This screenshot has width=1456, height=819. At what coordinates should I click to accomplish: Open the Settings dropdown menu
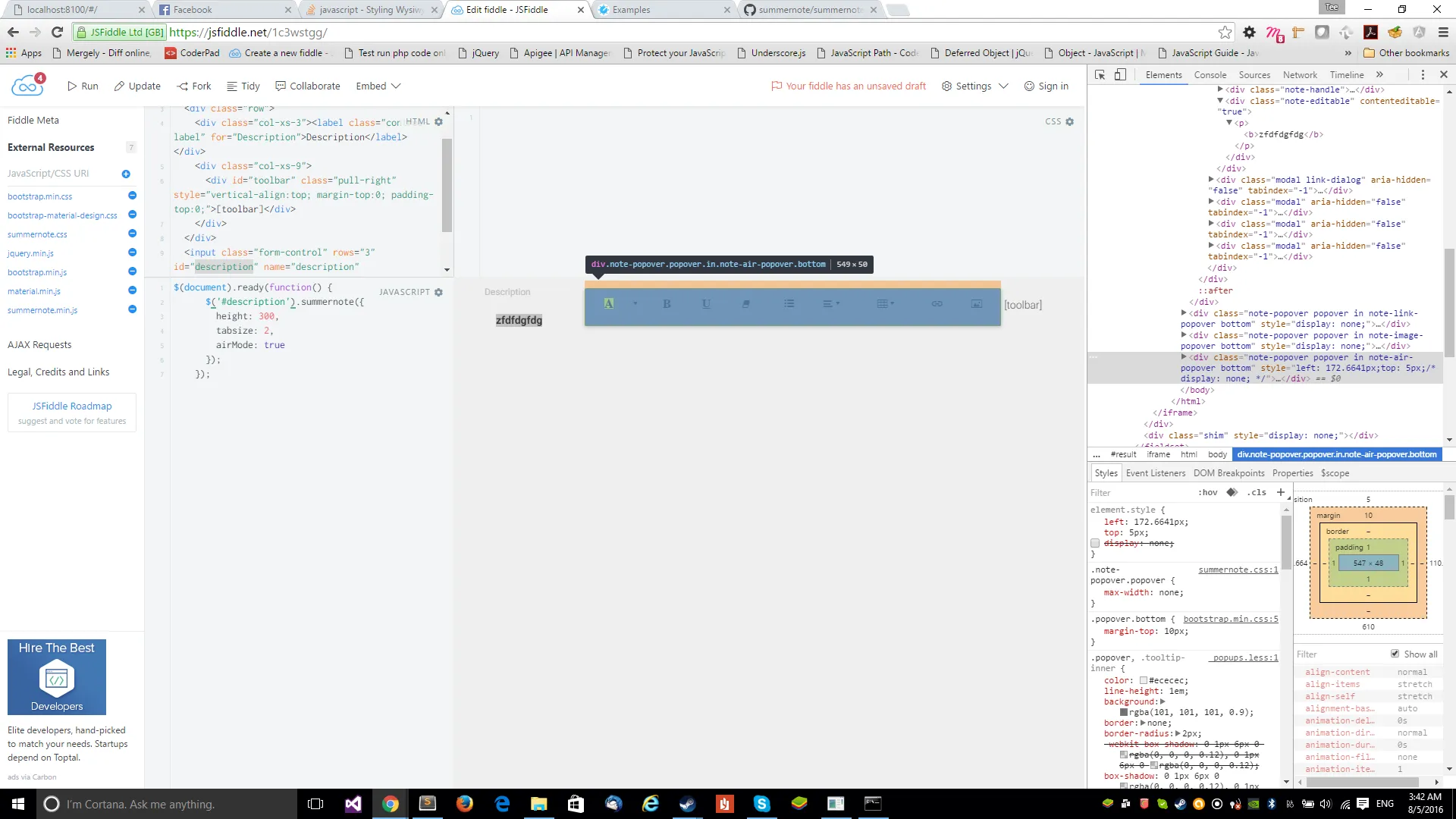974,86
